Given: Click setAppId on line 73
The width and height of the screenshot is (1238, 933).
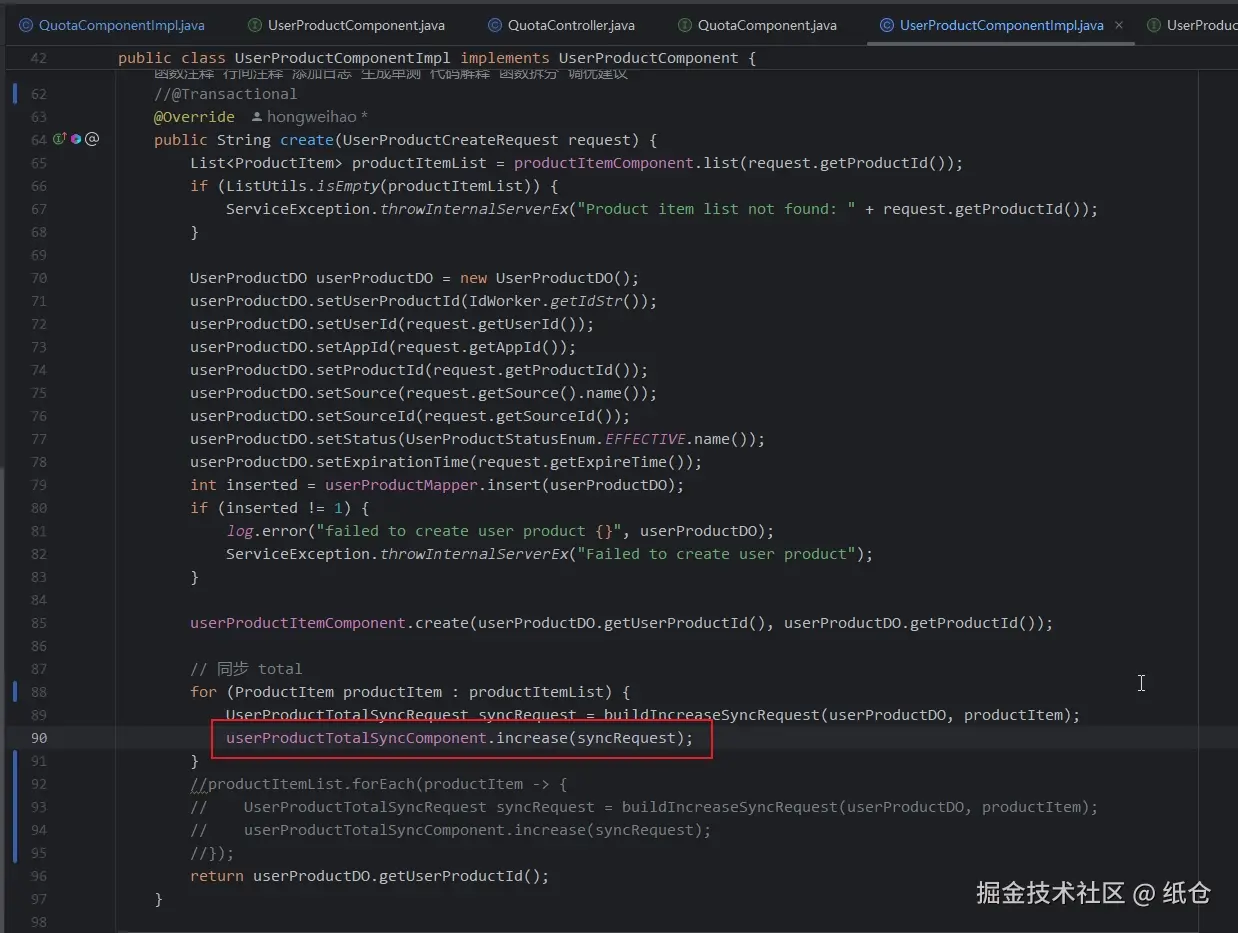Looking at the screenshot, I should click(352, 347).
